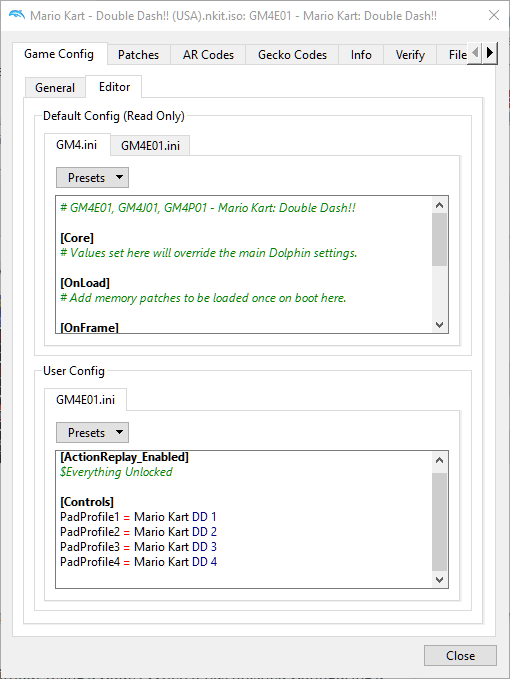Open Presets dropdown in User Config
Viewport: 510px width, 679px height.
pyautogui.click(x=92, y=433)
